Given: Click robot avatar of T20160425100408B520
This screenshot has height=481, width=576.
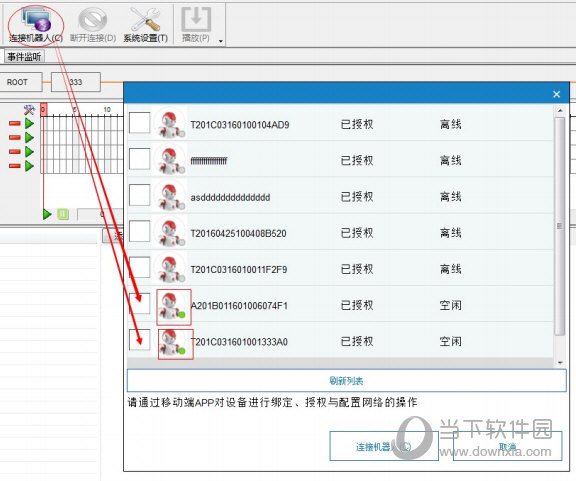Looking at the screenshot, I should [x=170, y=232].
